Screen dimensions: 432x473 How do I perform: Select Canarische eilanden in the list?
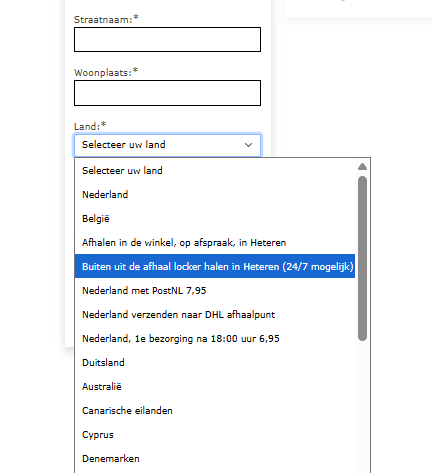point(215,410)
